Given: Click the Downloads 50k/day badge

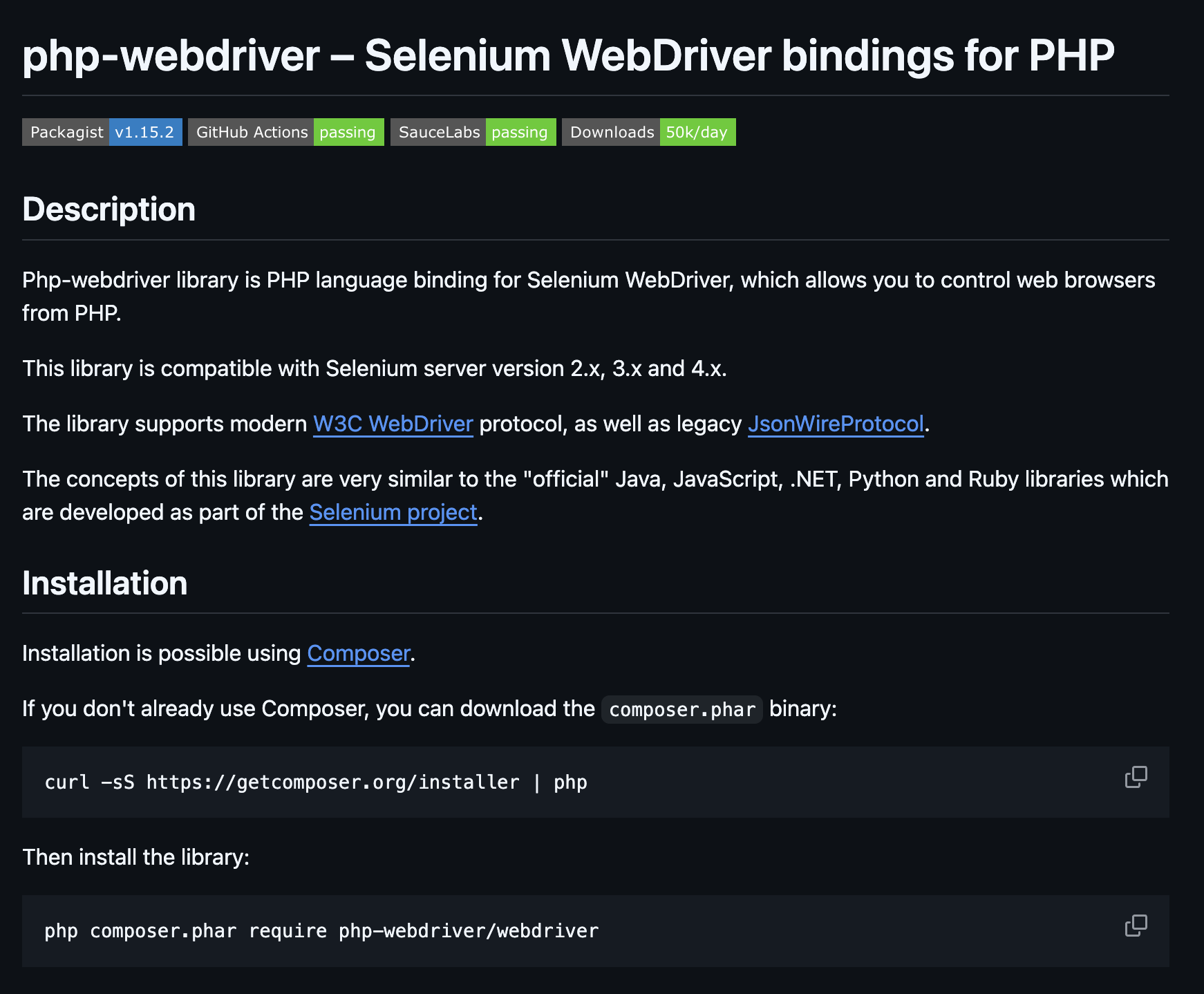Looking at the screenshot, I should point(611,132).
